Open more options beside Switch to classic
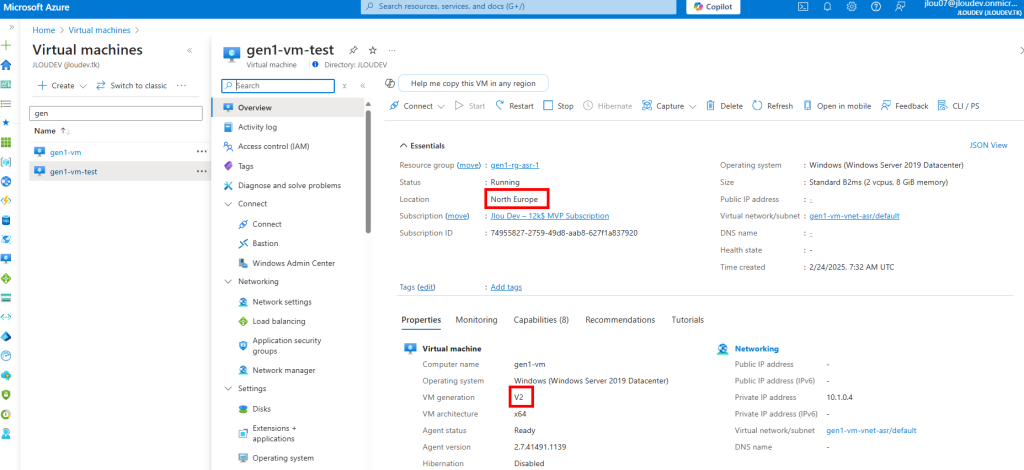1024x470 pixels. tap(182, 86)
